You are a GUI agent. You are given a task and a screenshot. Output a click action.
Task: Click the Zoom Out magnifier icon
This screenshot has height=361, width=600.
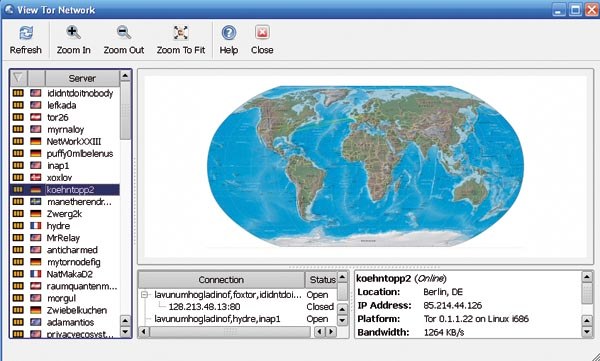click(124, 33)
